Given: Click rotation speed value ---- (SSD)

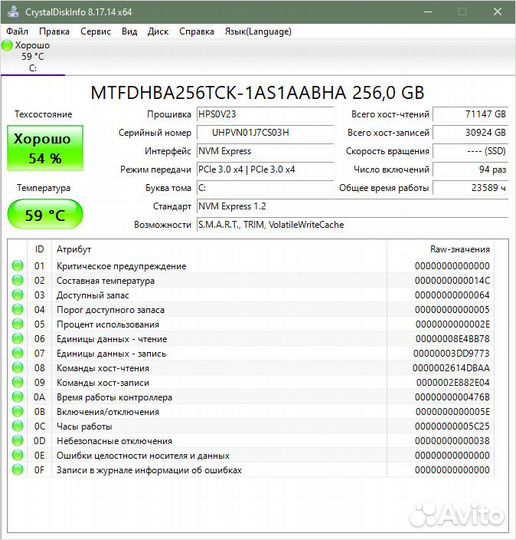Looking at the screenshot, I should [x=471, y=151].
